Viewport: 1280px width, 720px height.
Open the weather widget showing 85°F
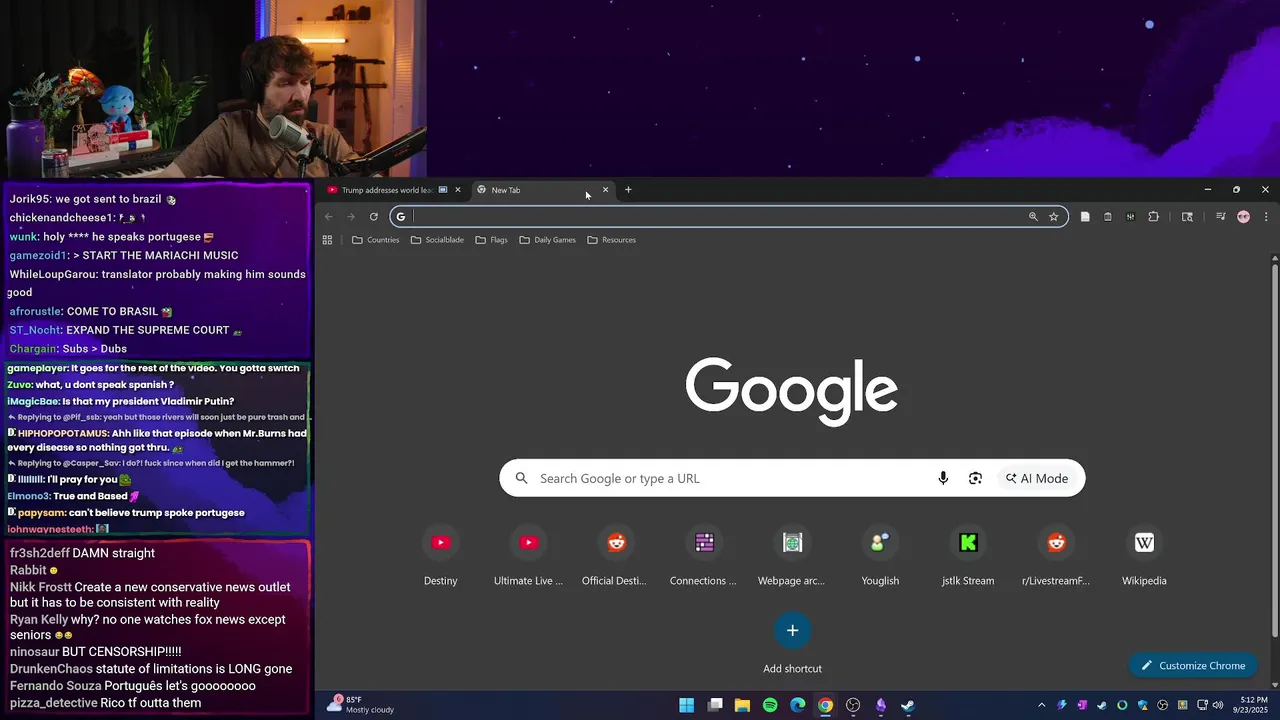362,705
